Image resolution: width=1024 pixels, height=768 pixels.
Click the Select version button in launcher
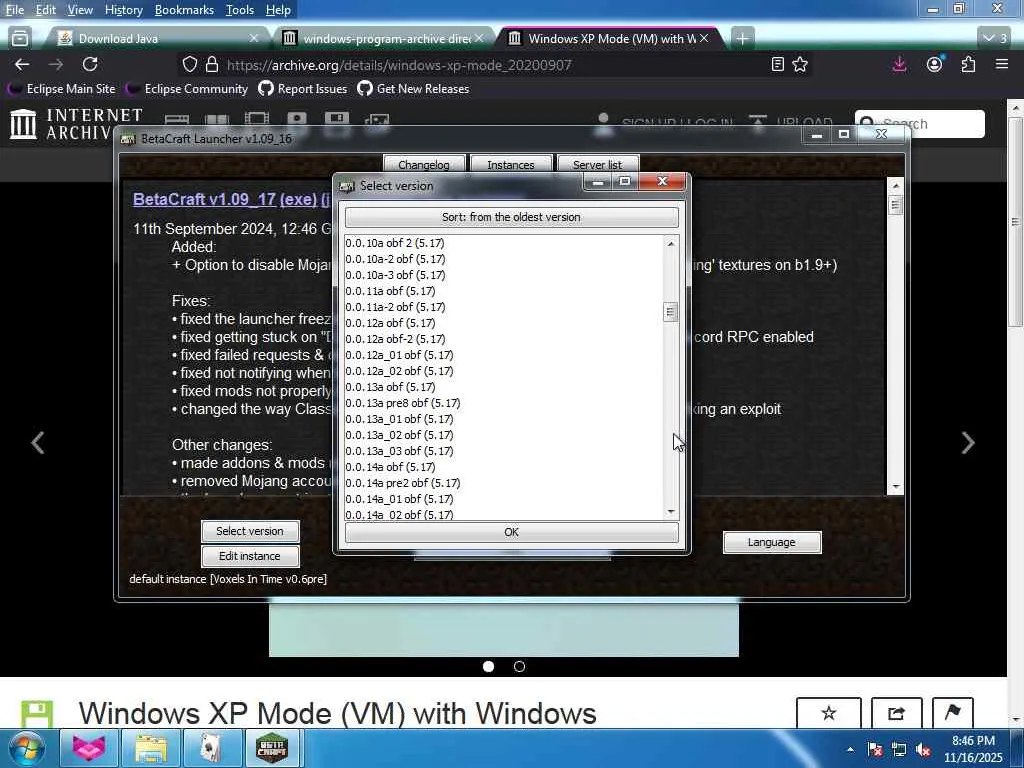[250, 531]
